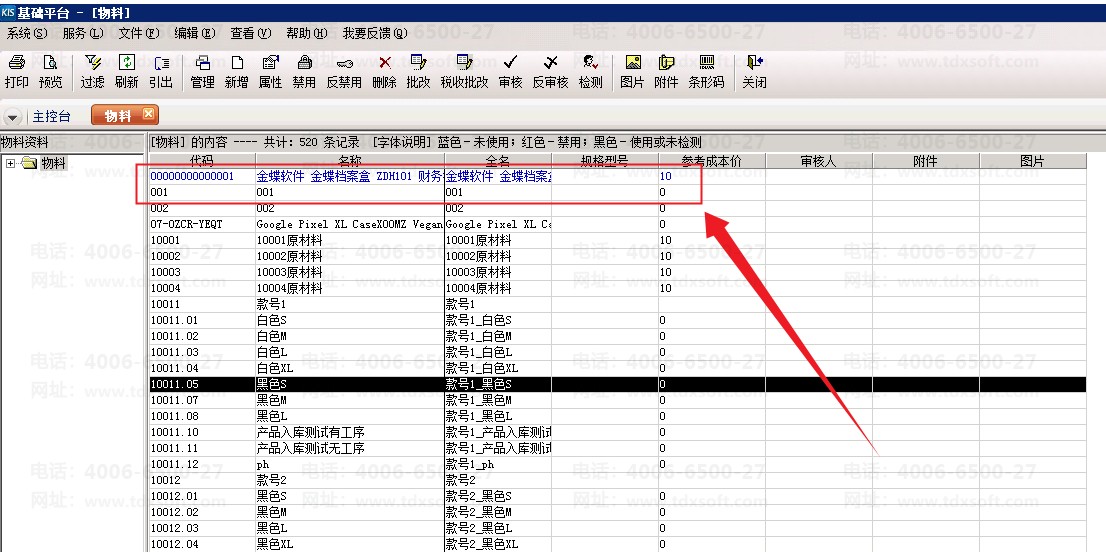Open the 系统 menu
Viewport: 1106px width, 552px height.
(26, 33)
